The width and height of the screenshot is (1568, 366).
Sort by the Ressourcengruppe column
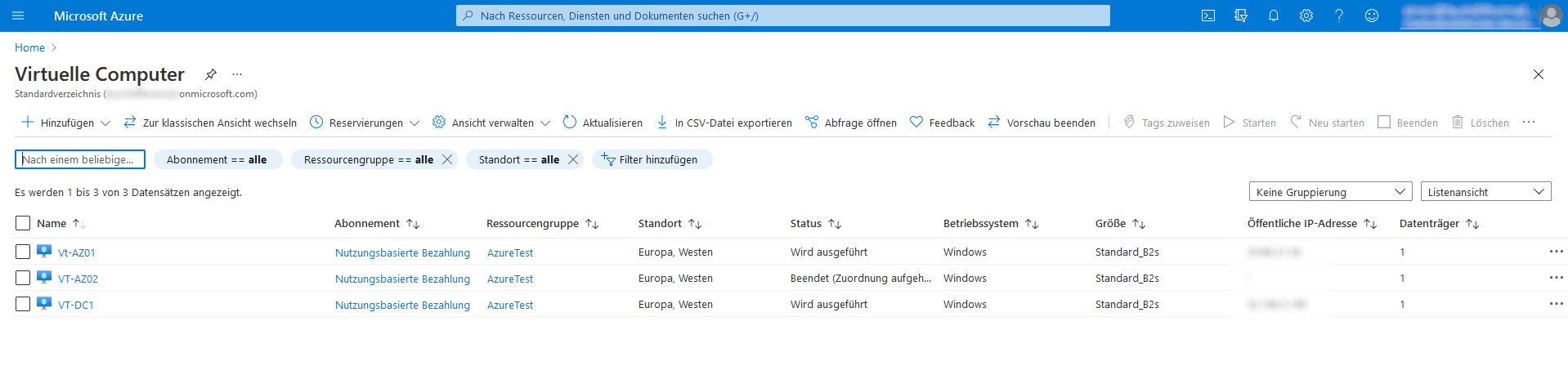(543, 223)
